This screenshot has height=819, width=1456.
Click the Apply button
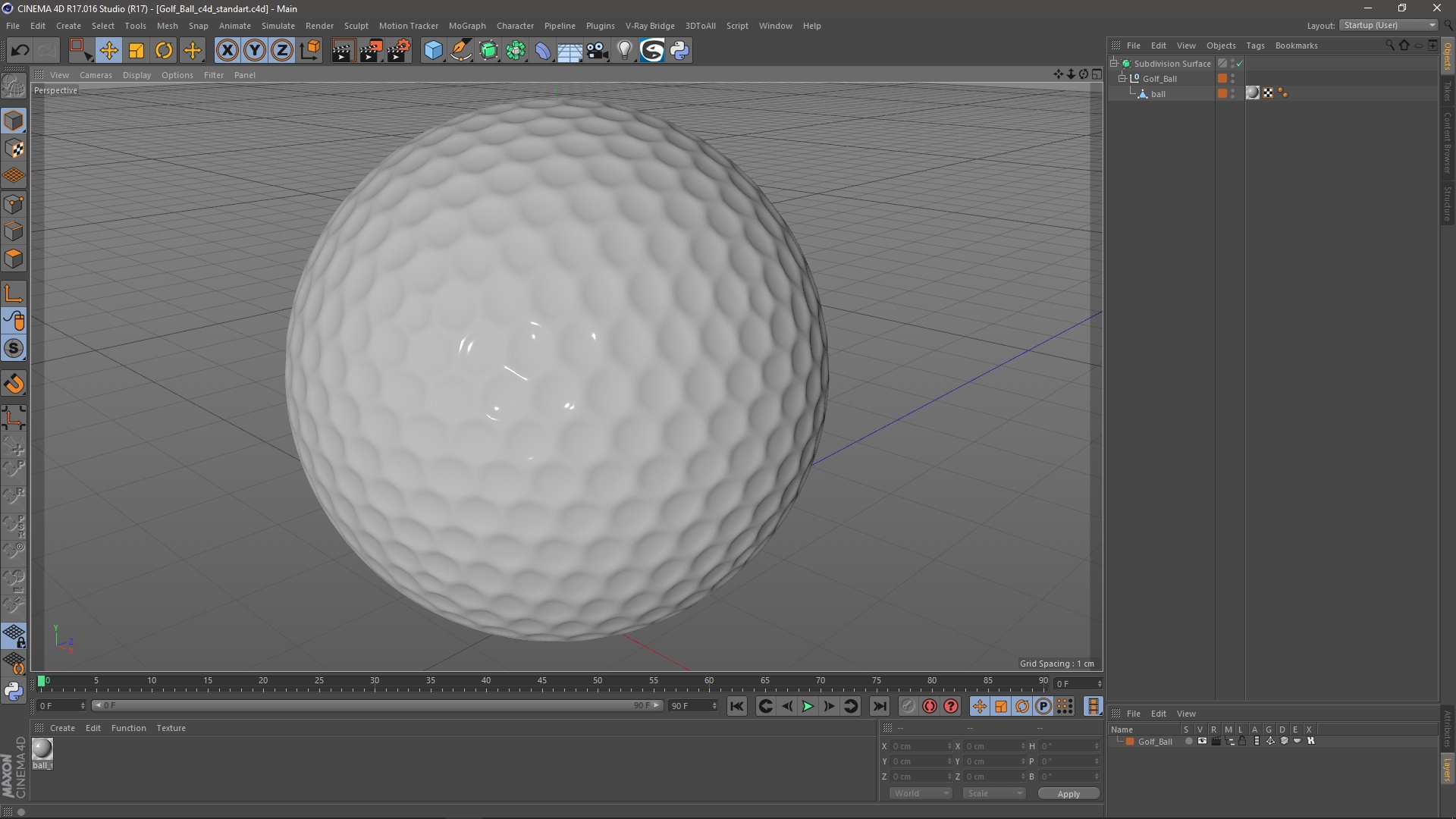1068,794
